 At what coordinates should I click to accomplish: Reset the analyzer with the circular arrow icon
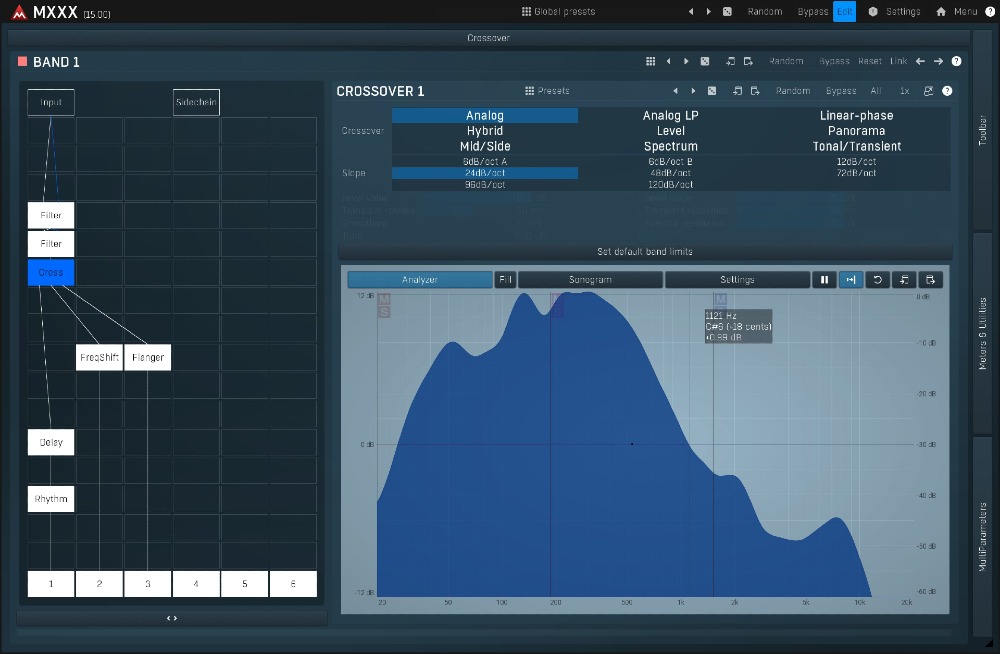(878, 280)
